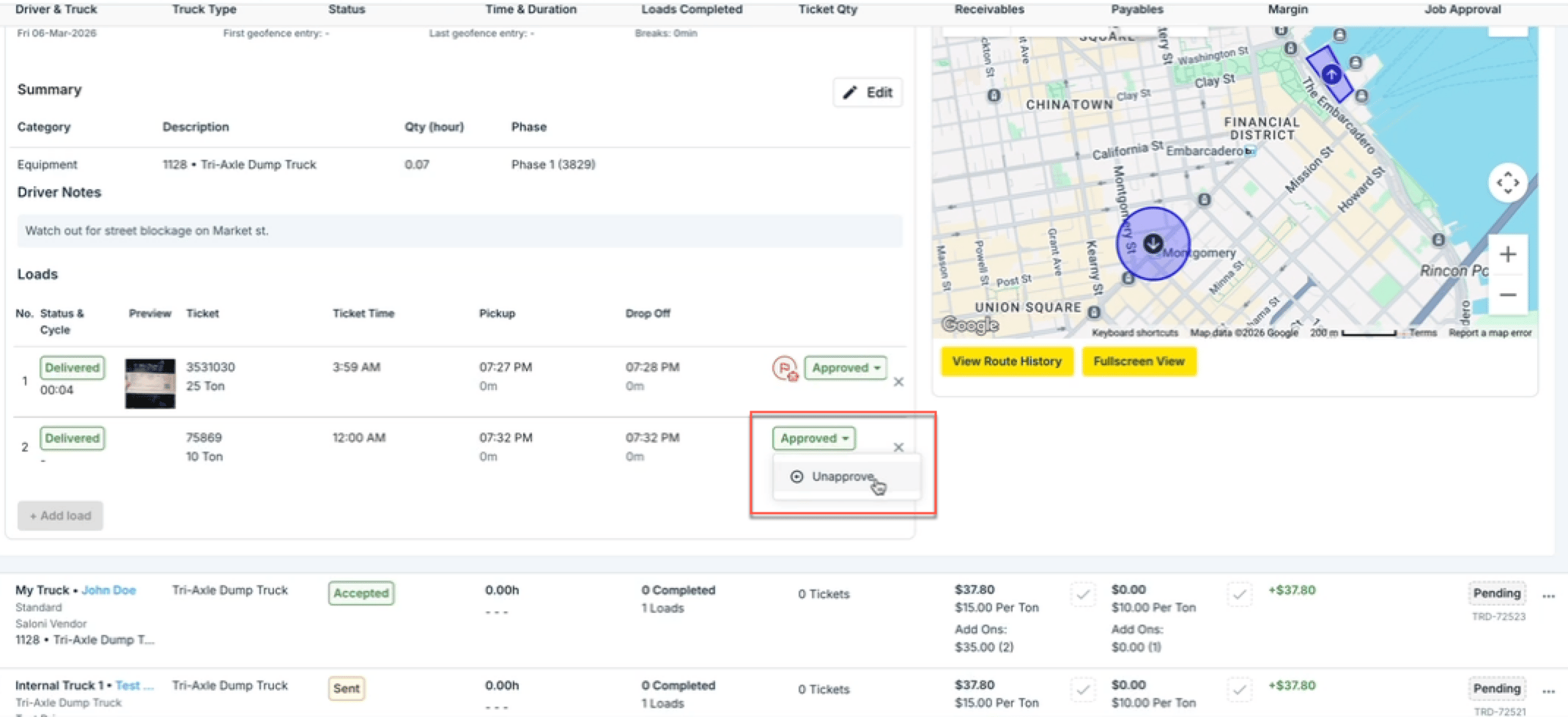Click the Accepted status badge

tap(361, 593)
